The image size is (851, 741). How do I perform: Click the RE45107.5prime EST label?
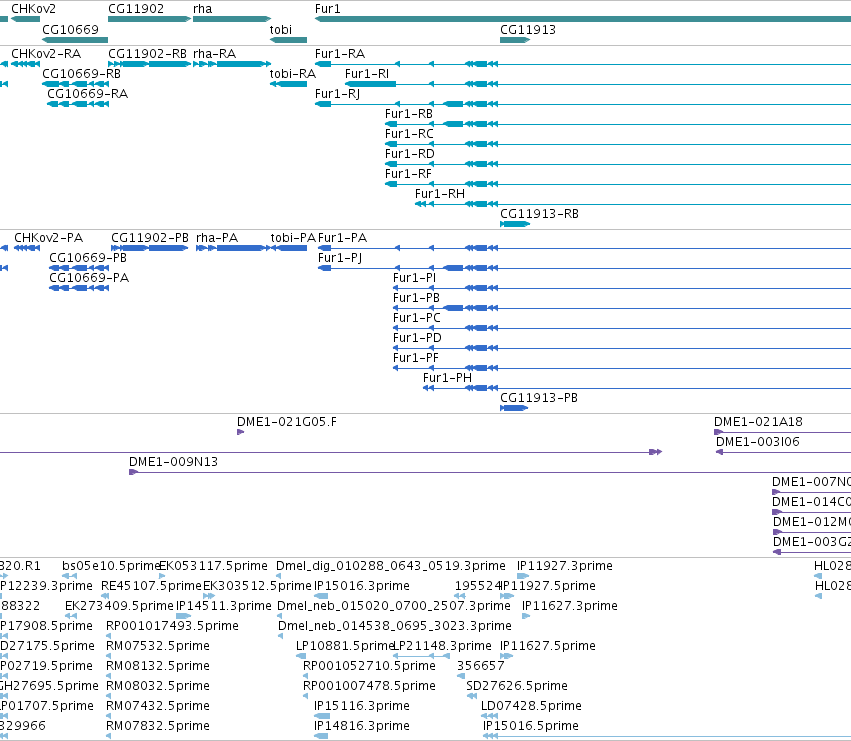tap(151, 586)
